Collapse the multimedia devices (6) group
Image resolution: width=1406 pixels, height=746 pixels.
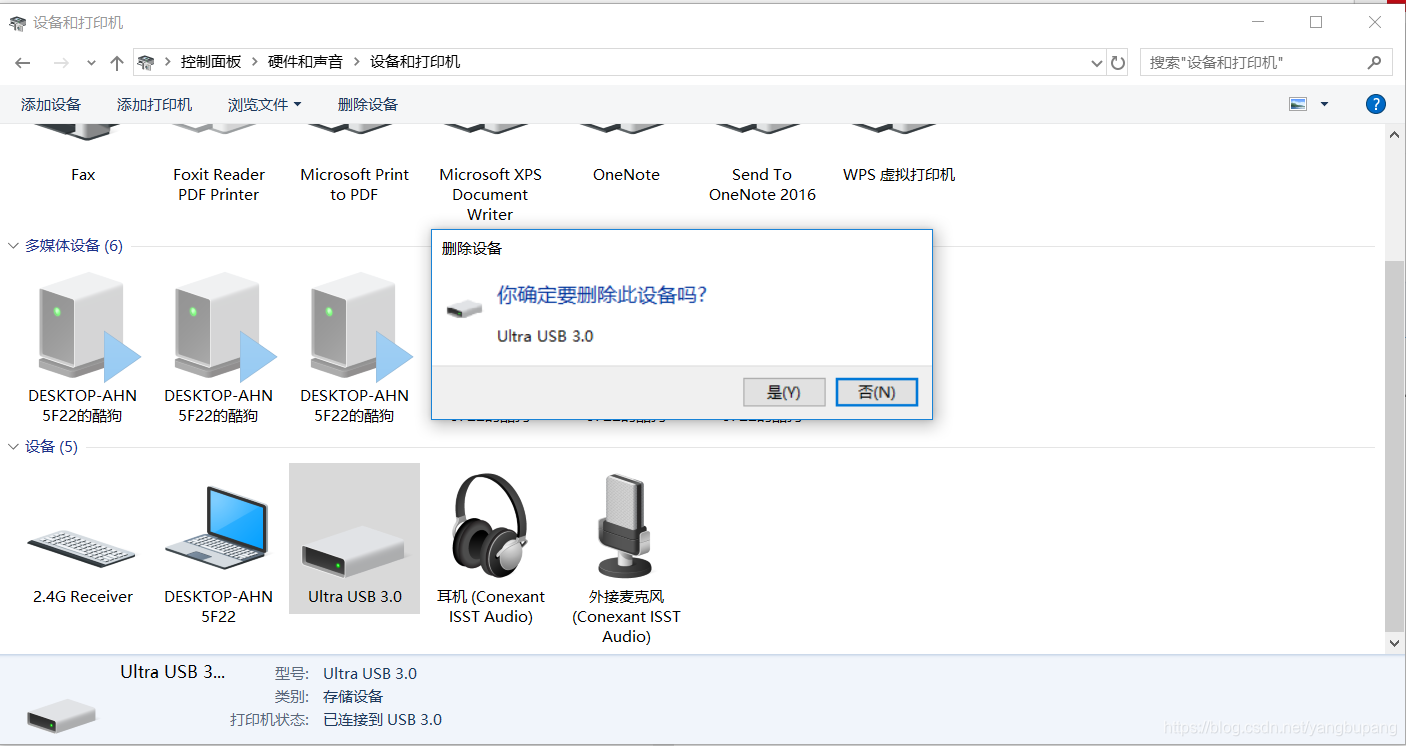point(14,245)
